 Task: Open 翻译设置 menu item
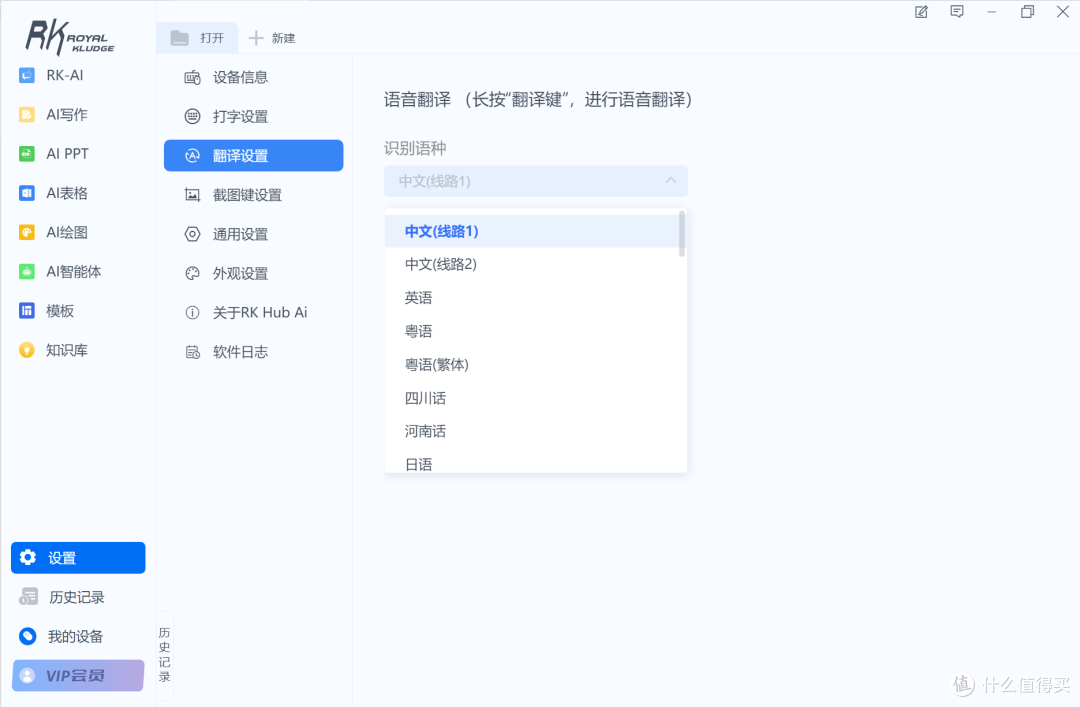253,156
